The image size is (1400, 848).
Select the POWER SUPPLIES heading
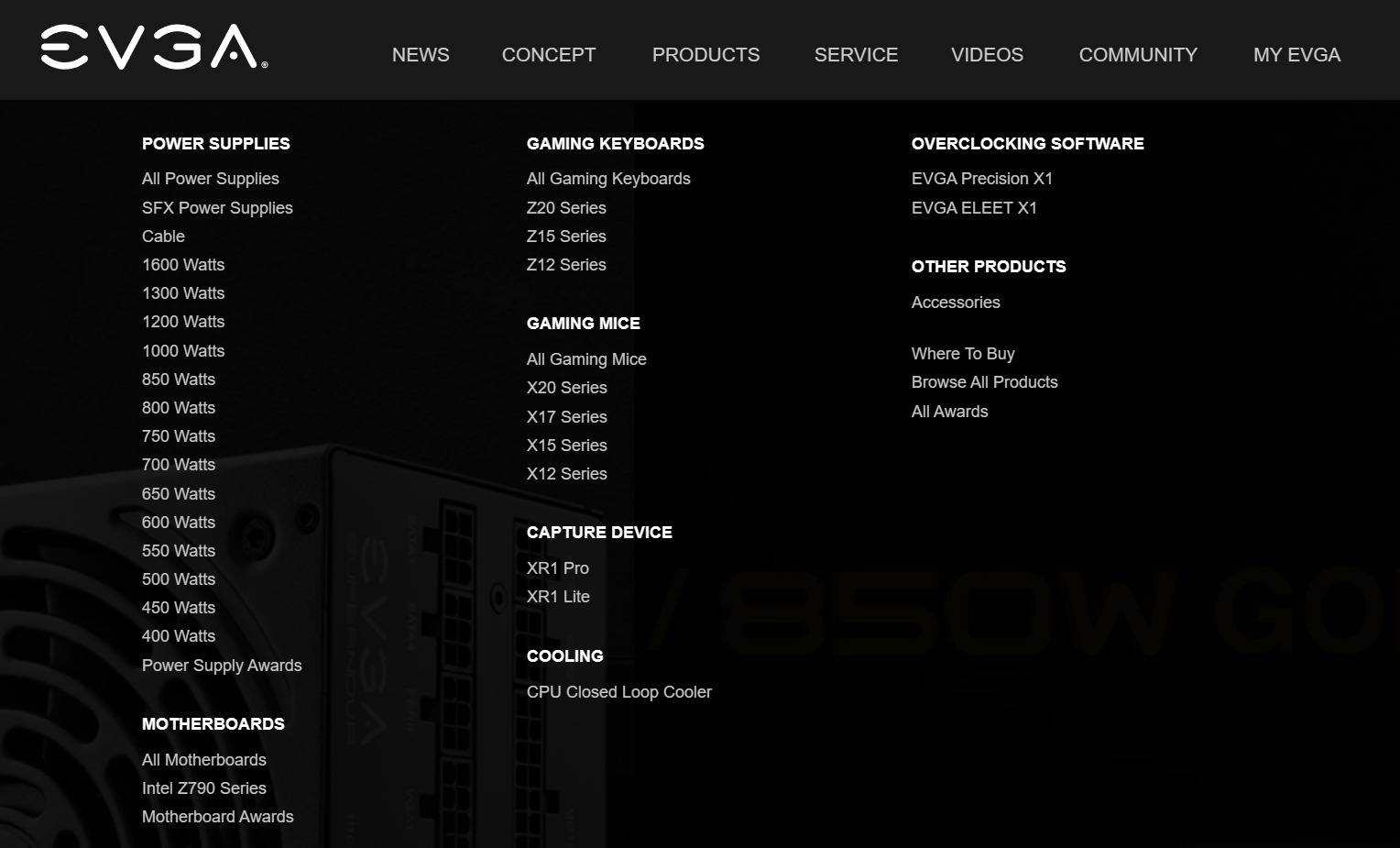pyautogui.click(x=216, y=144)
